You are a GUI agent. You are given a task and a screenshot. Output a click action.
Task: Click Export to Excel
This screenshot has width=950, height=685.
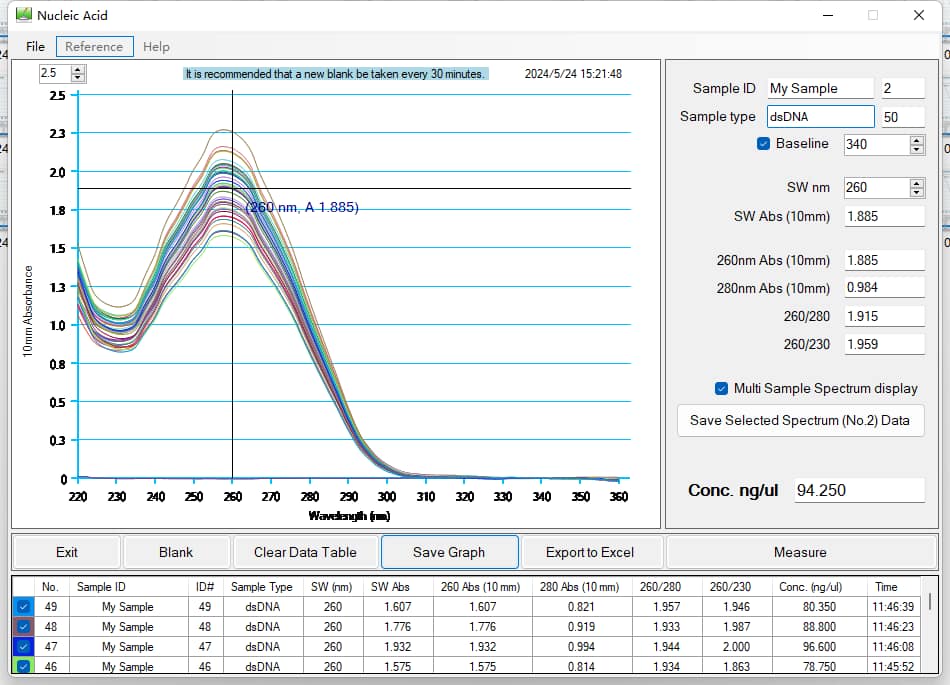pos(590,552)
